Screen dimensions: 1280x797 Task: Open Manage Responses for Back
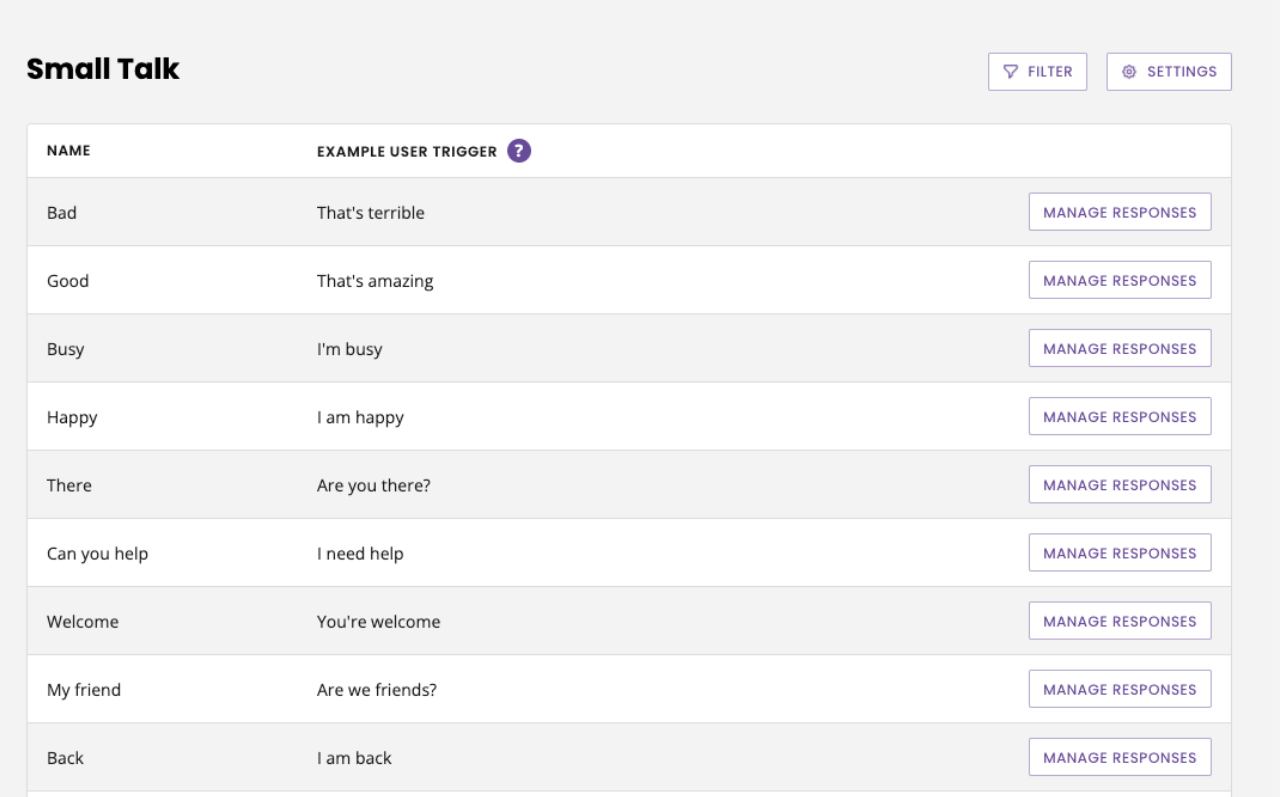(x=1119, y=757)
